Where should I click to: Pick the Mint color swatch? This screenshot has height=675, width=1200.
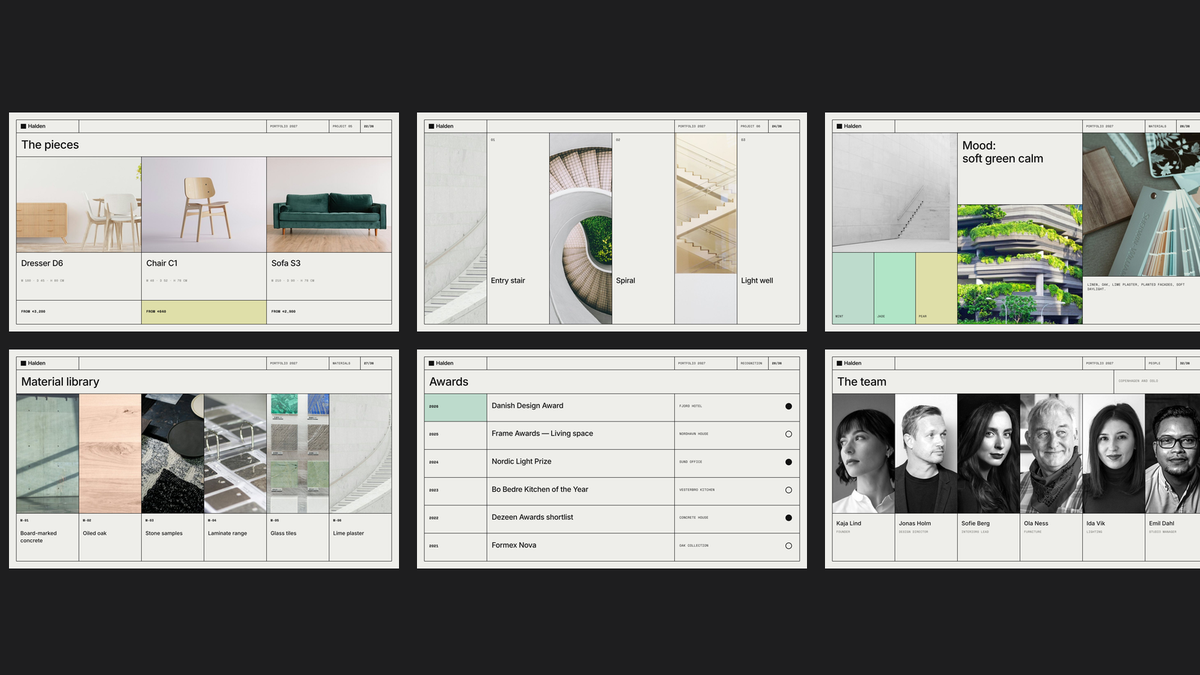coord(853,288)
